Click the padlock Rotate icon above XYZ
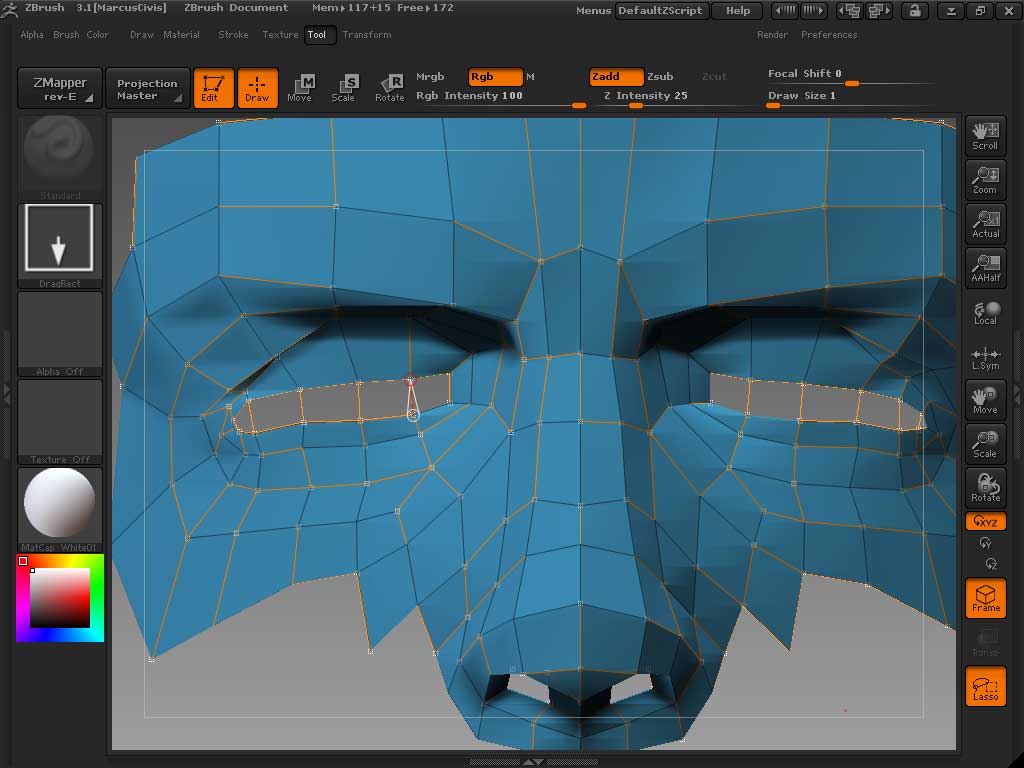The image size is (1024, 768). click(985, 488)
